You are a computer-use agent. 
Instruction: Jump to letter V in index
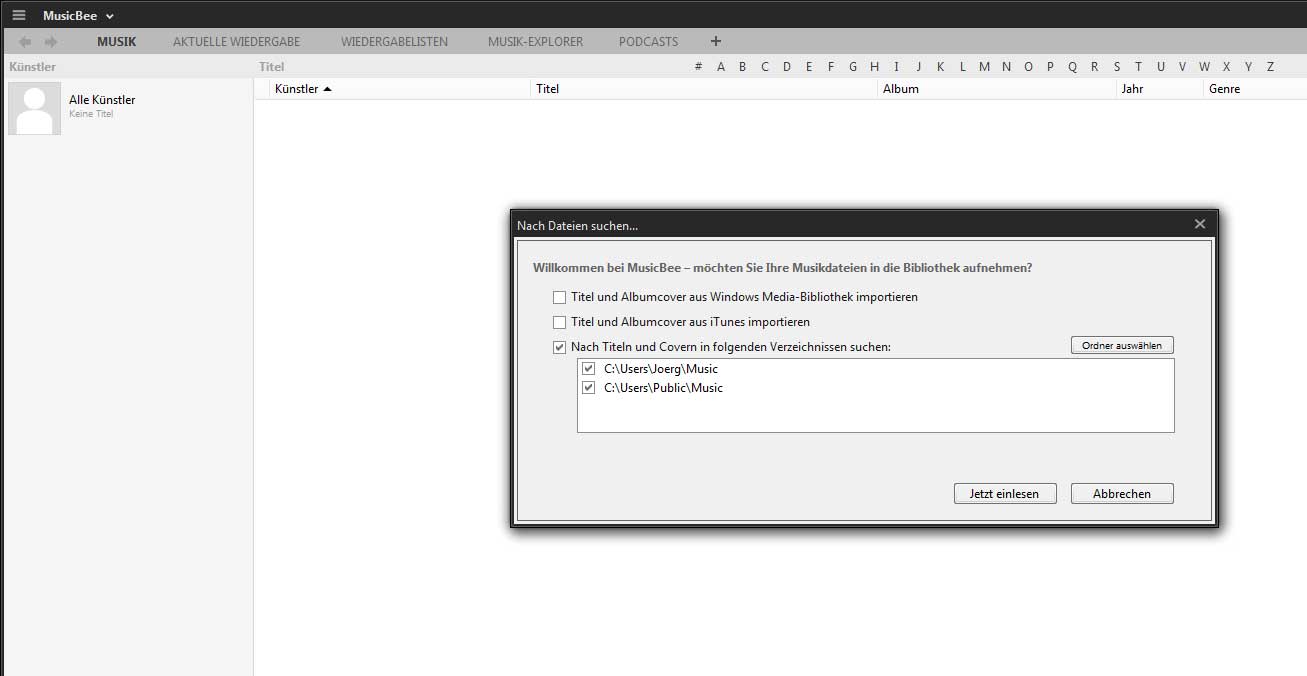coord(1182,67)
